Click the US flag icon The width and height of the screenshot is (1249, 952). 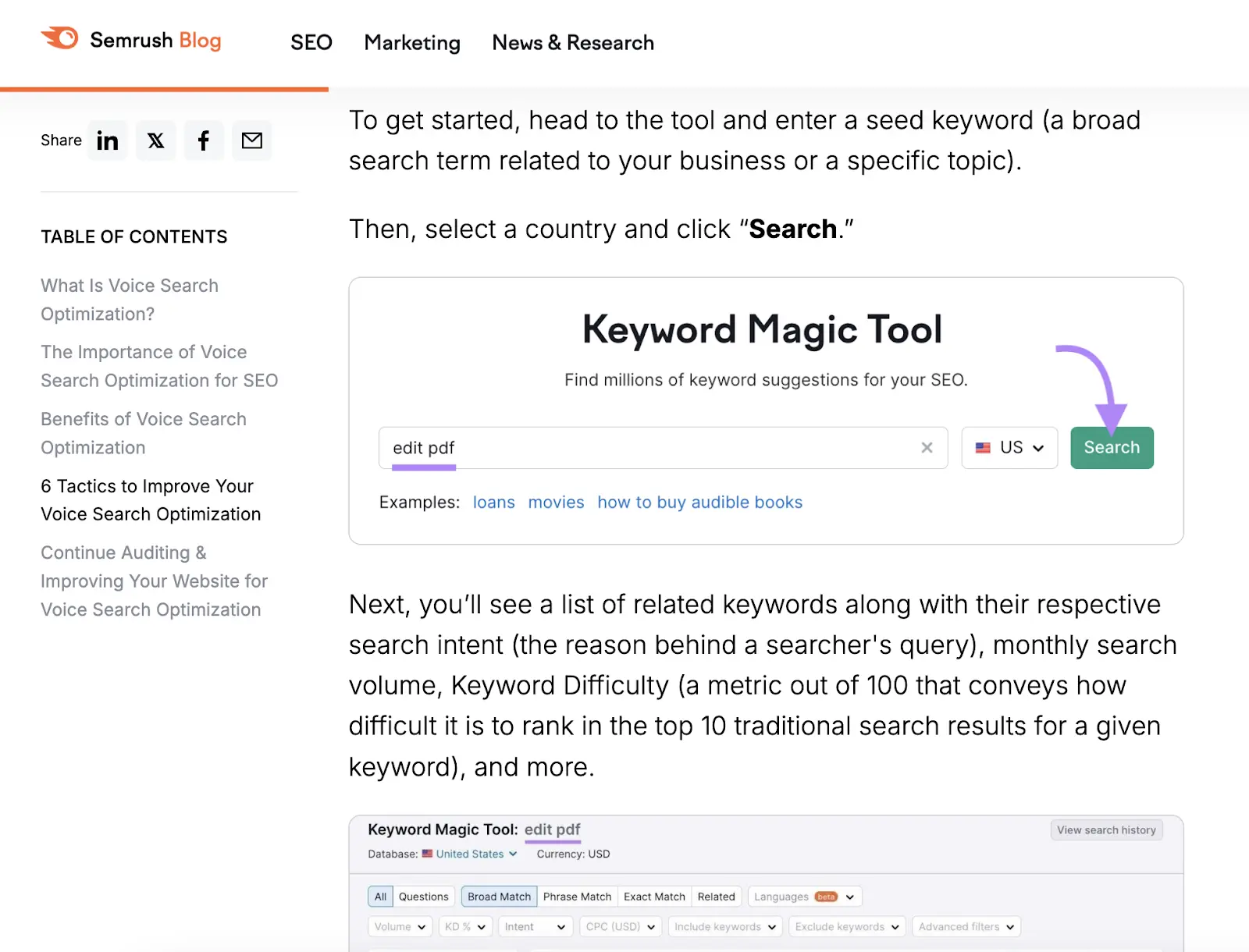point(982,447)
